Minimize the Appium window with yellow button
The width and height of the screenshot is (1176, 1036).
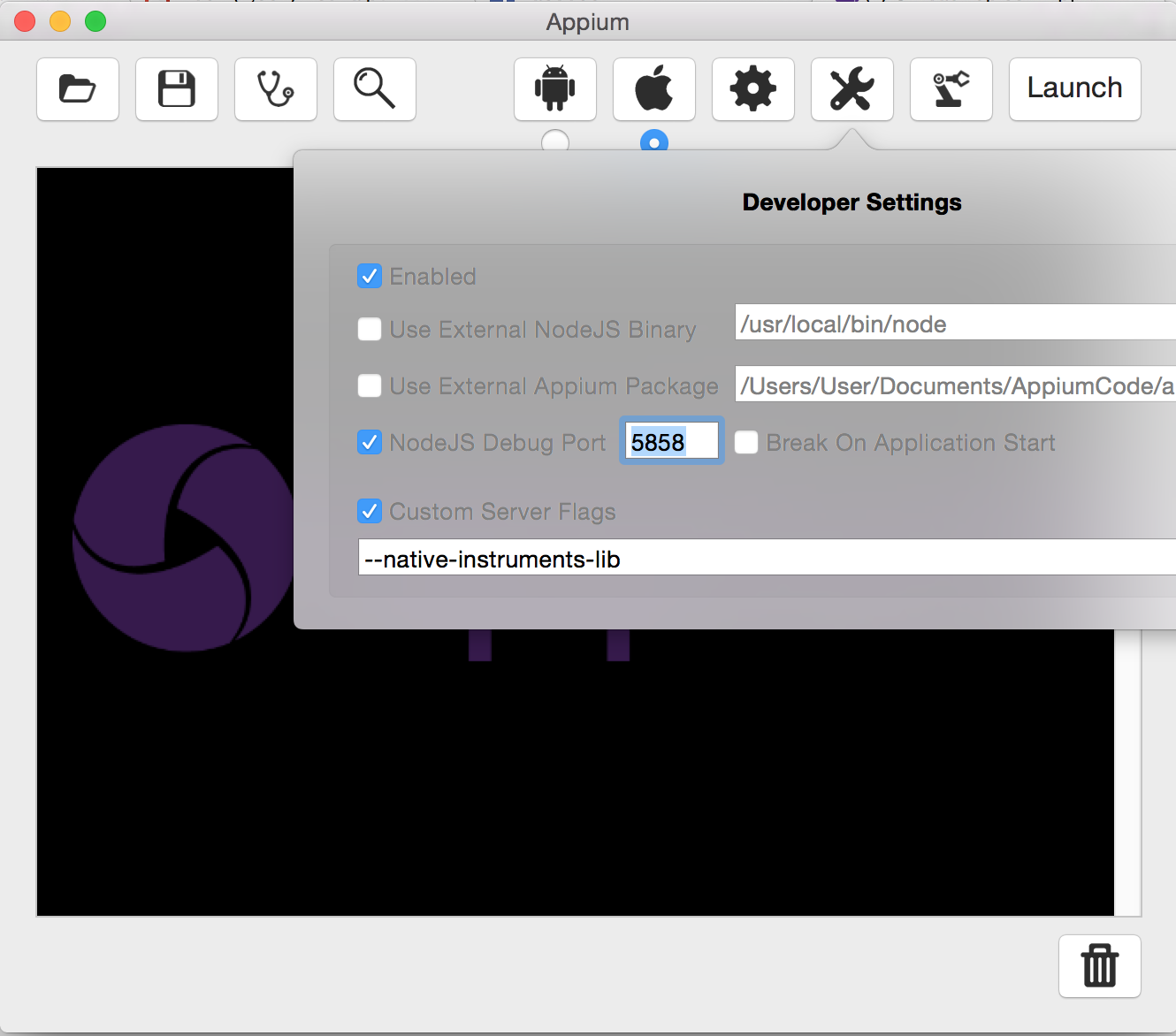click(x=60, y=21)
